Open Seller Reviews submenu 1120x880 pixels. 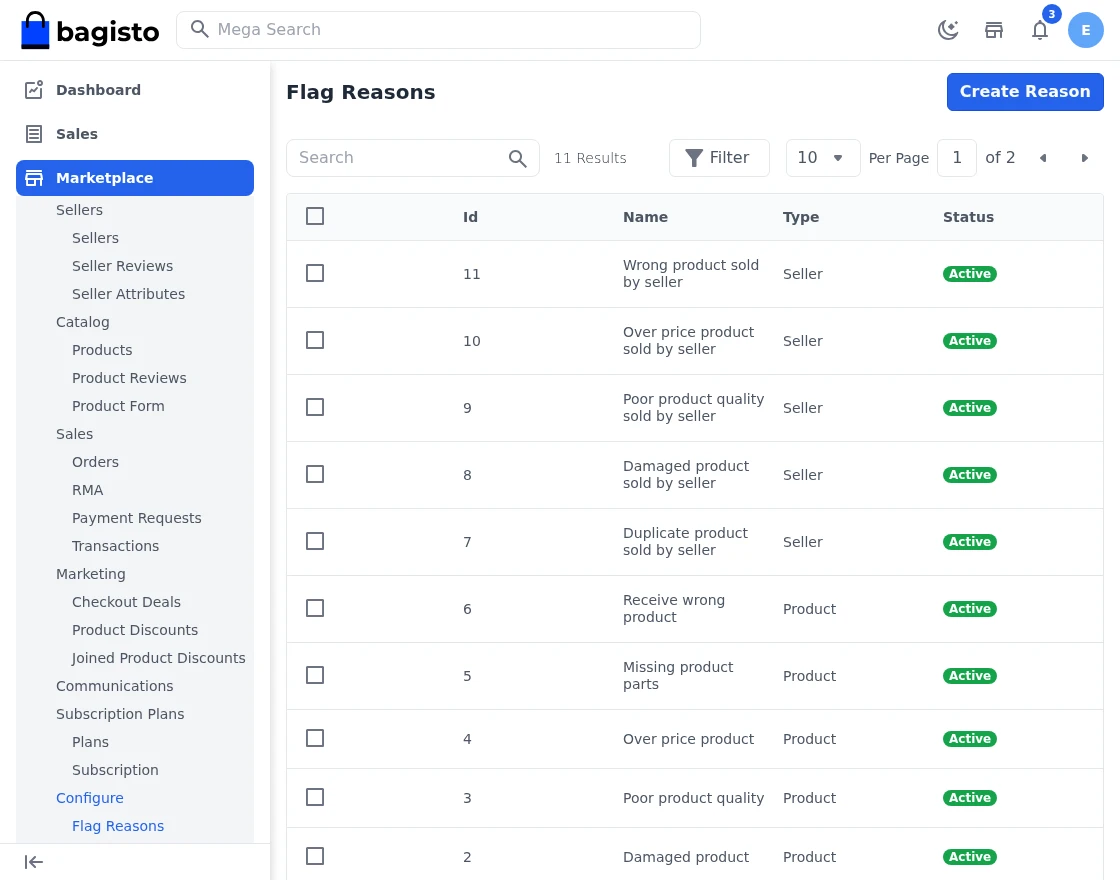tap(122, 266)
